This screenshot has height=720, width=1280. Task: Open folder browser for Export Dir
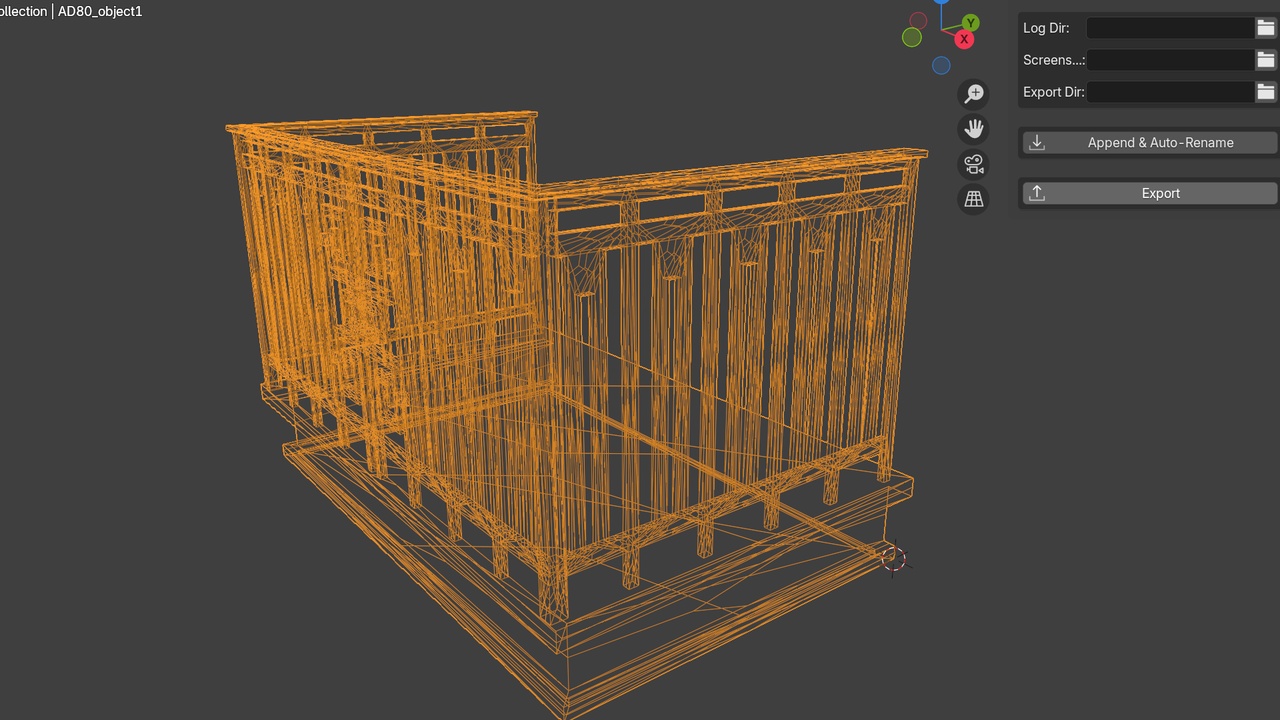[1265, 92]
